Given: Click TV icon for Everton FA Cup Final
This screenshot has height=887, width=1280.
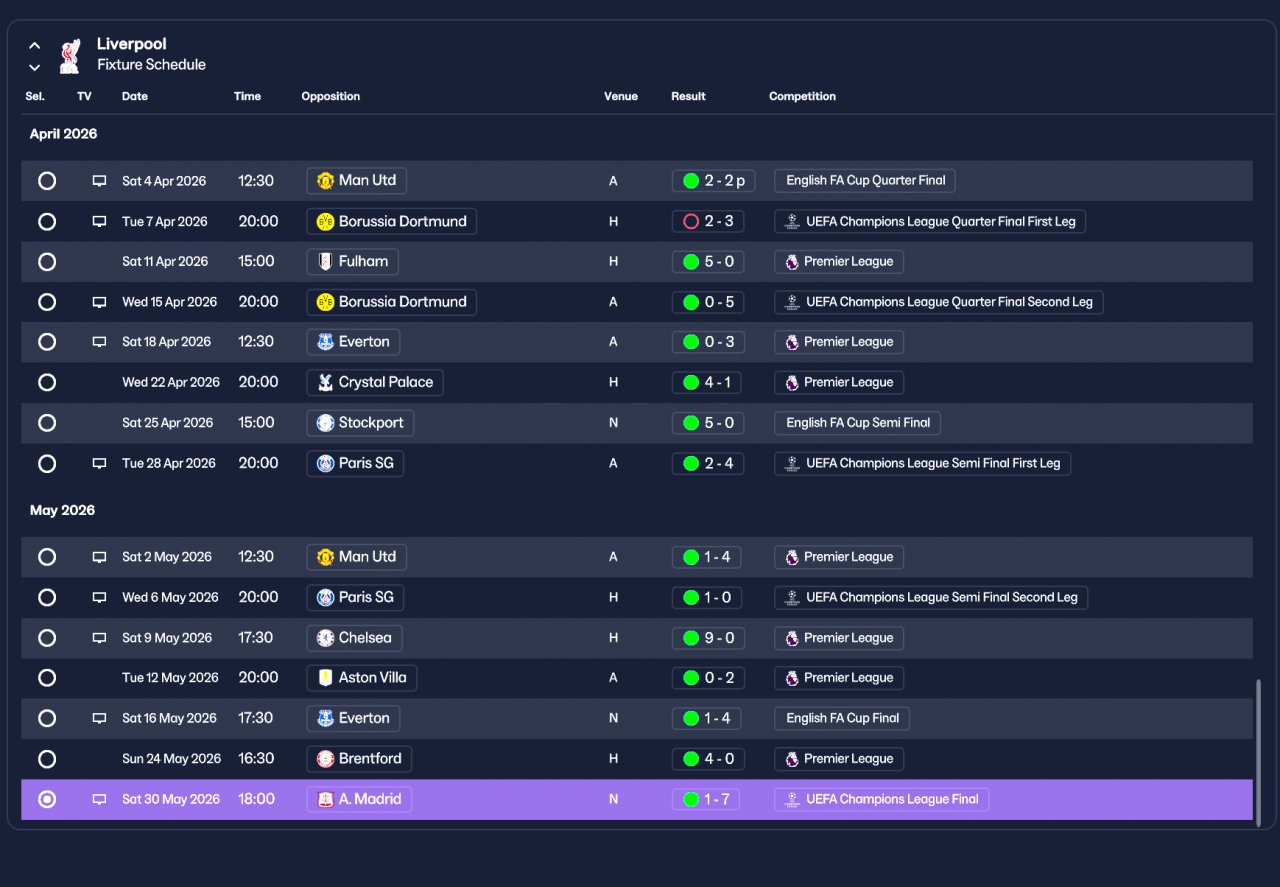Looking at the screenshot, I should [x=99, y=719].
